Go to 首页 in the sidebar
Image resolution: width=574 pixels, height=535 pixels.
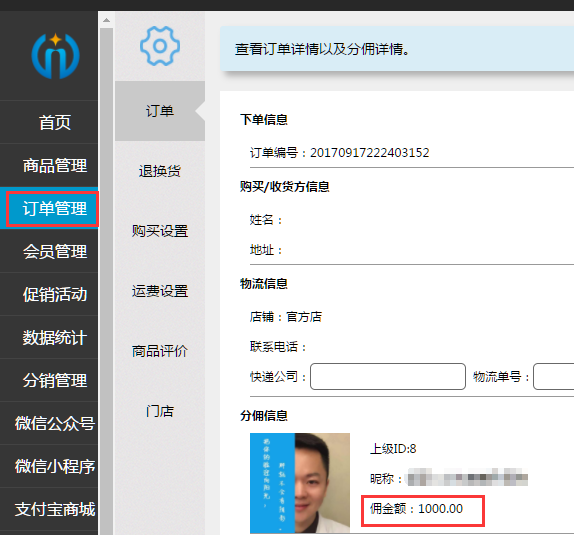click(x=55, y=122)
